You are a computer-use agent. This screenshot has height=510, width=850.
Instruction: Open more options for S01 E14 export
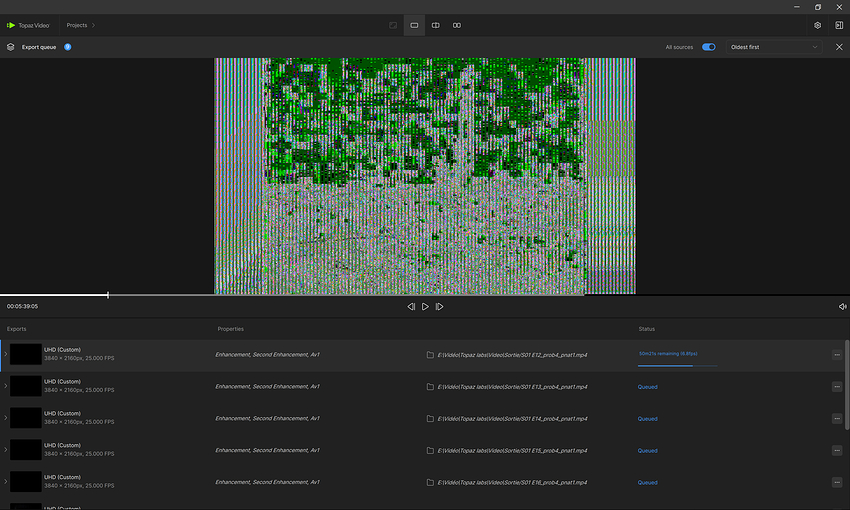pyautogui.click(x=837, y=418)
